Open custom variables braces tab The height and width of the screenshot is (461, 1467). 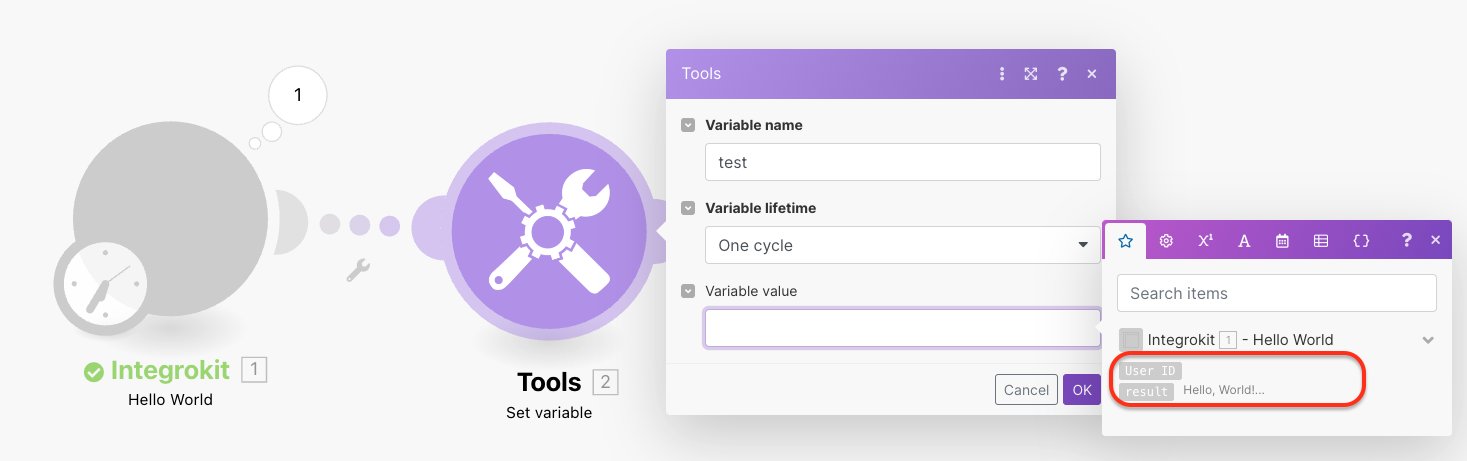tap(1361, 241)
